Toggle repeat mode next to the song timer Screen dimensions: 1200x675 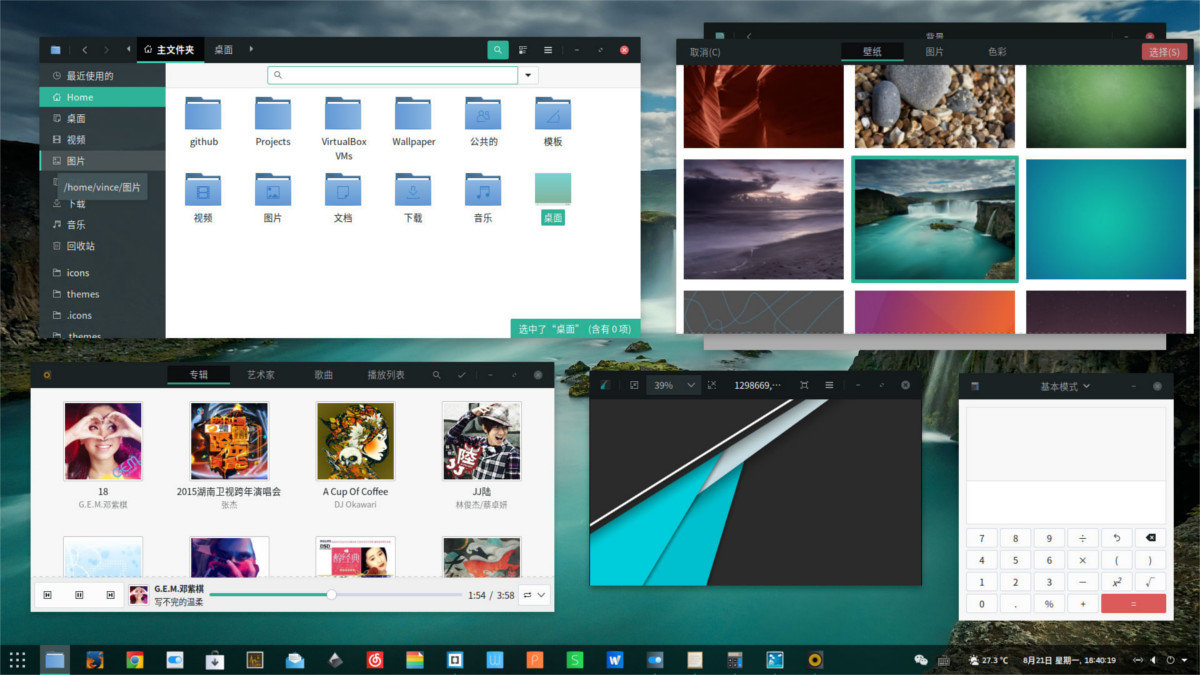pos(524,594)
